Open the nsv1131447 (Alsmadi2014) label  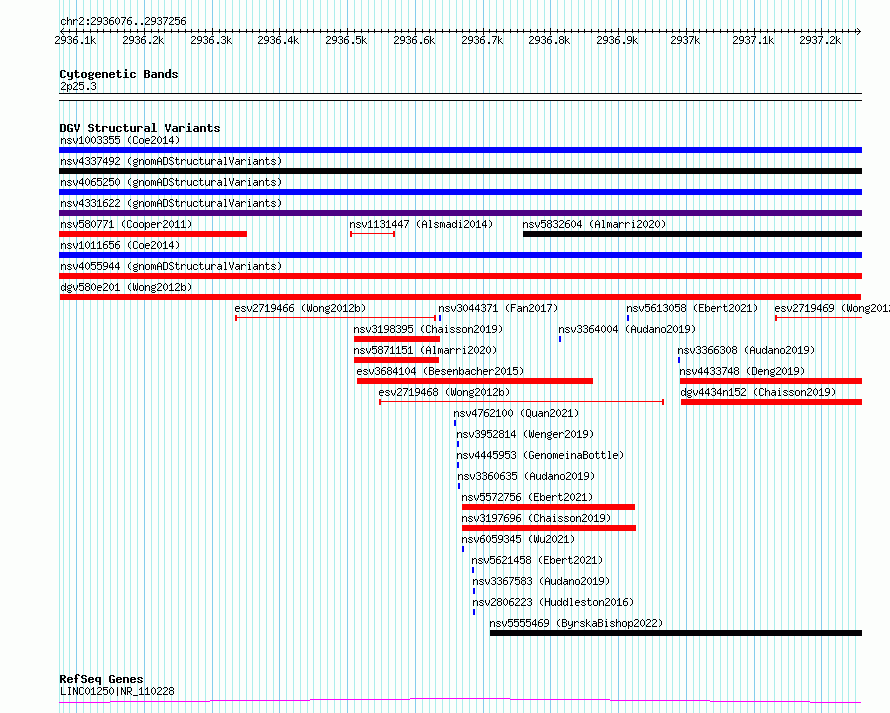(421, 224)
